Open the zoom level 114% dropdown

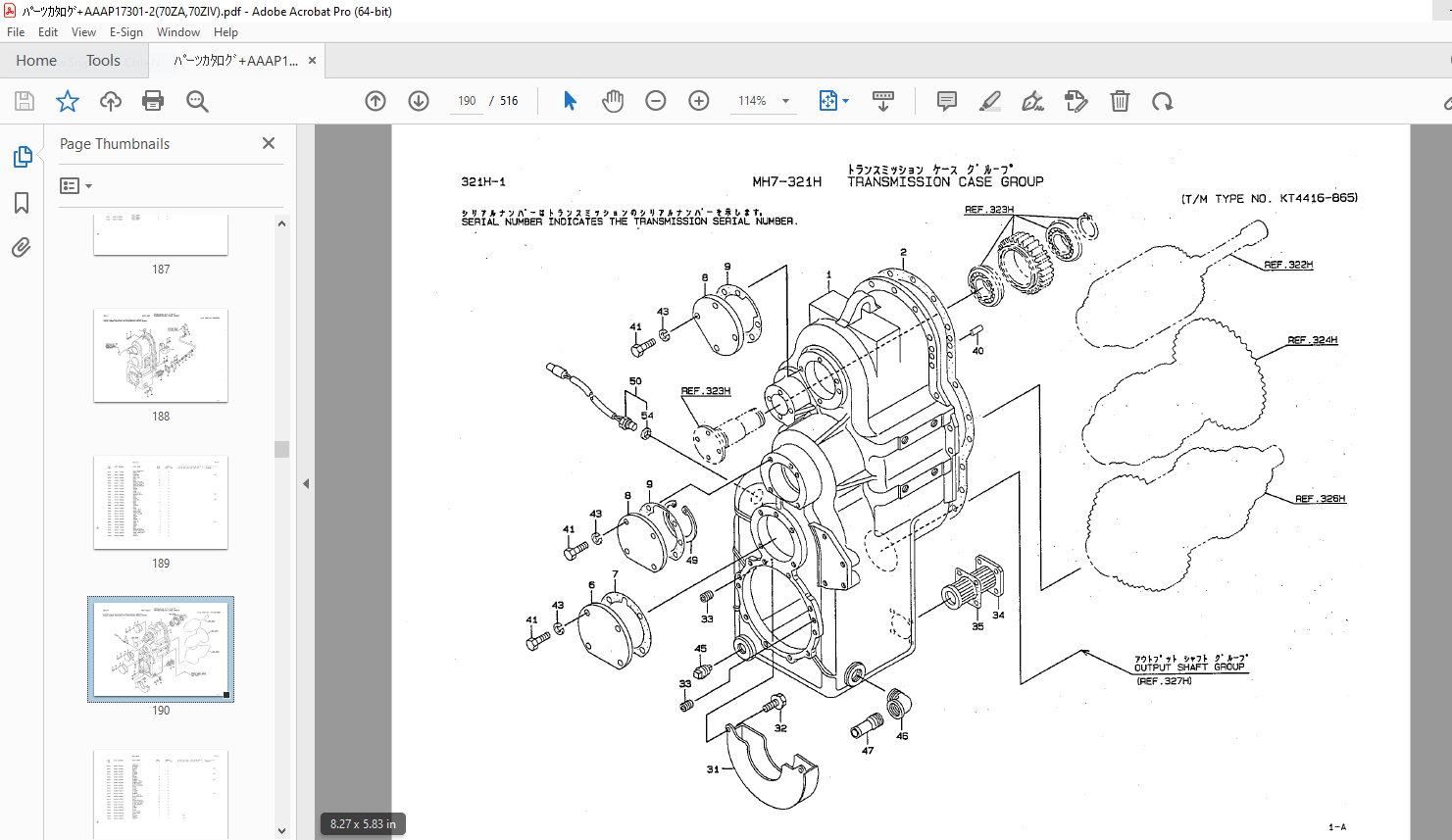pos(785,101)
